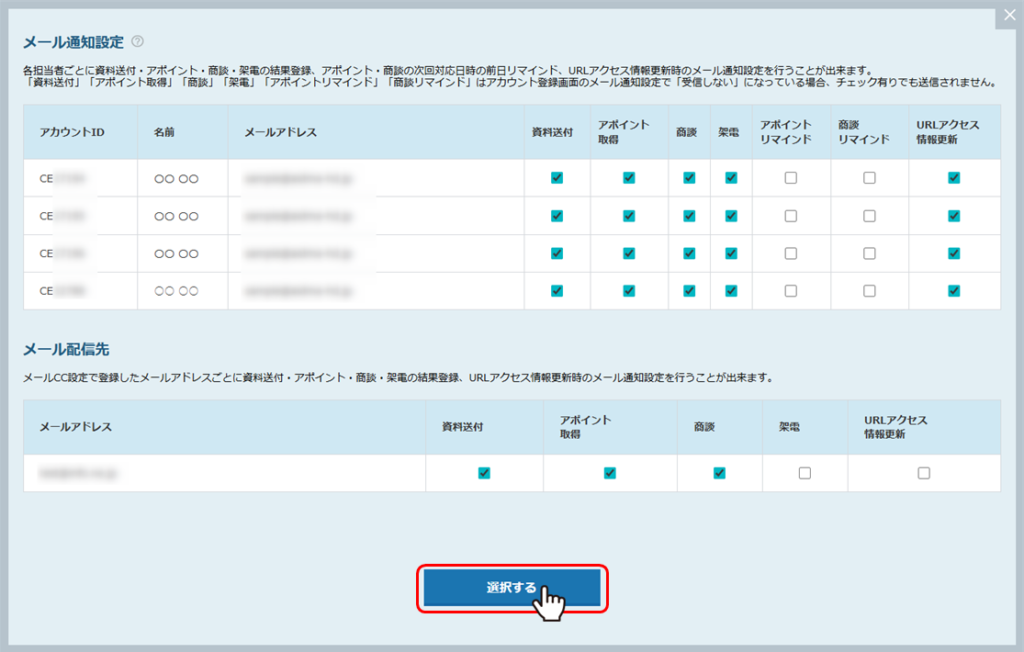Close the mail notification settings dialog

pos(1009,15)
